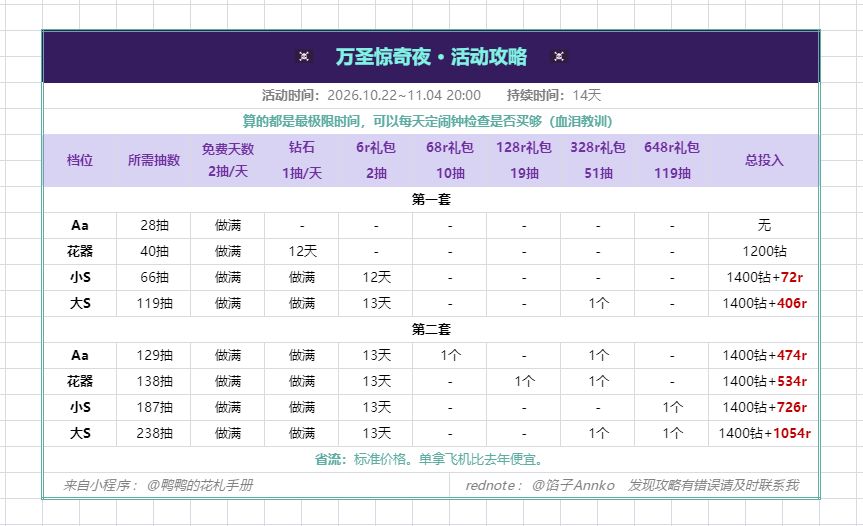Click the skull icon right of the title
The height and width of the screenshot is (526, 863).
(559, 56)
